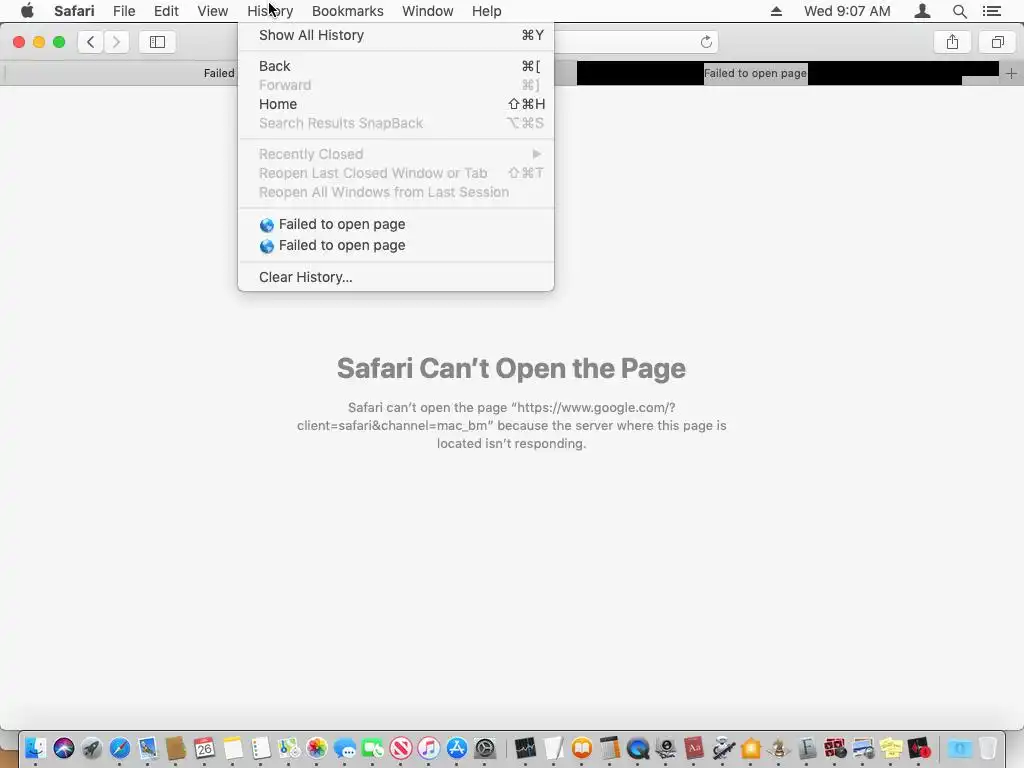Open Notification Center list icon
Viewport: 1024px width, 768px height.
(991, 11)
